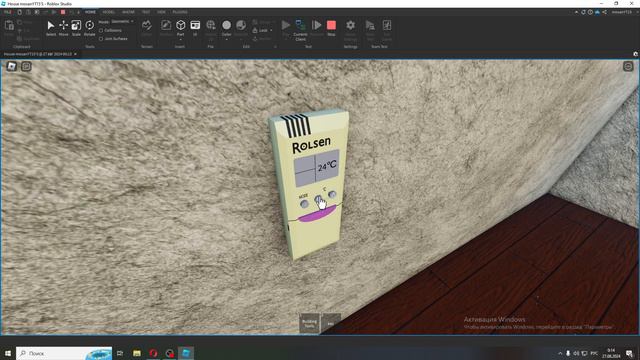Image resolution: width=640 pixels, height=360 pixels.
Task: Click the red stop square in quick access bar
Action: click(63, 12)
